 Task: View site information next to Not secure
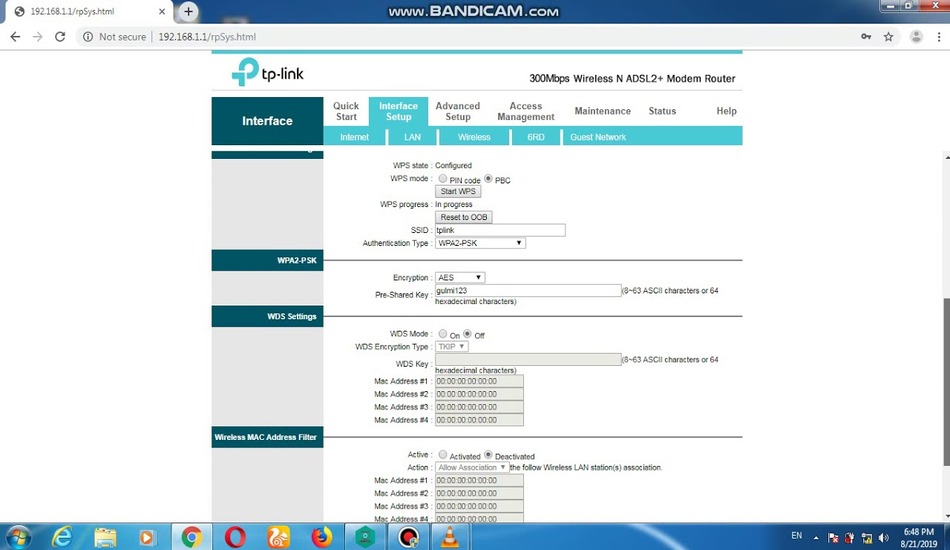tap(88, 37)
